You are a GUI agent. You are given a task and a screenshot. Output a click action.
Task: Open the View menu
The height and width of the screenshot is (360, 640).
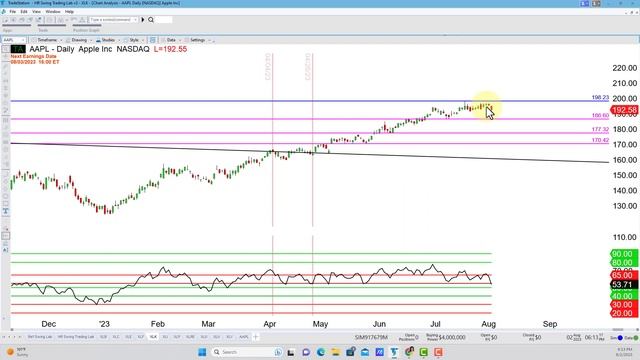(36, 11)
